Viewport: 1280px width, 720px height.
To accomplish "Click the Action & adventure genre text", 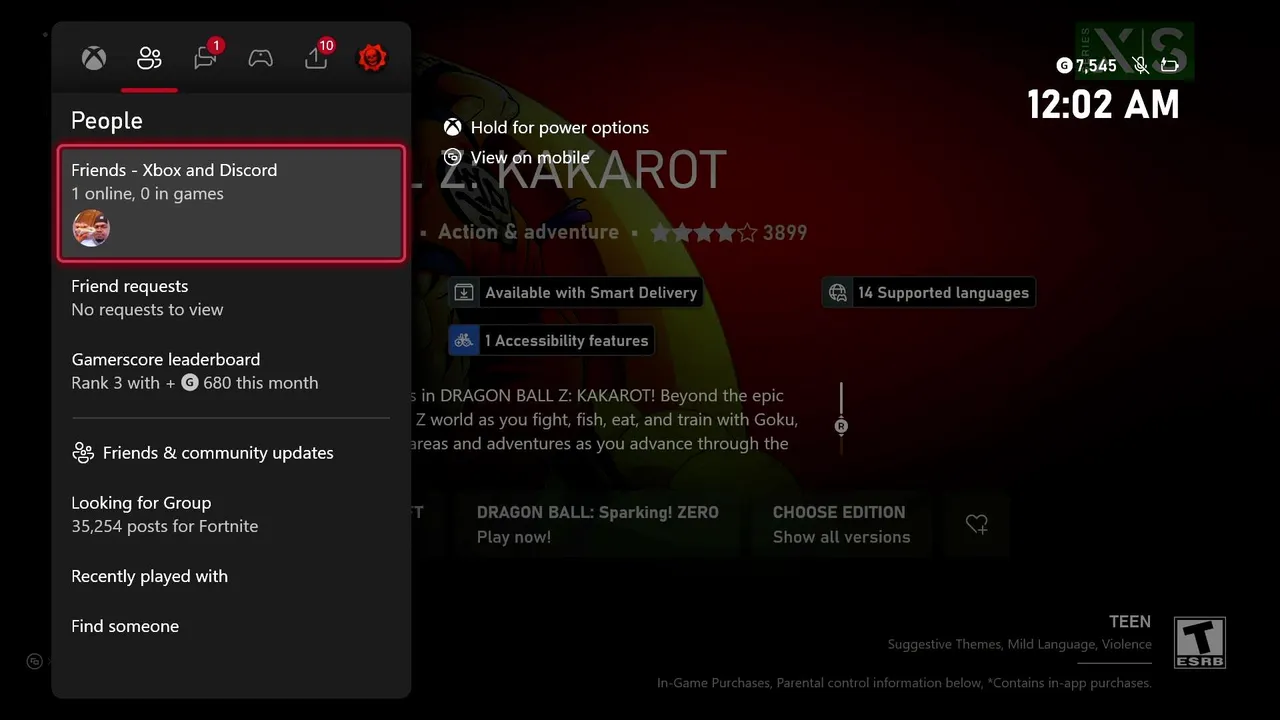I will click(528, 232).
